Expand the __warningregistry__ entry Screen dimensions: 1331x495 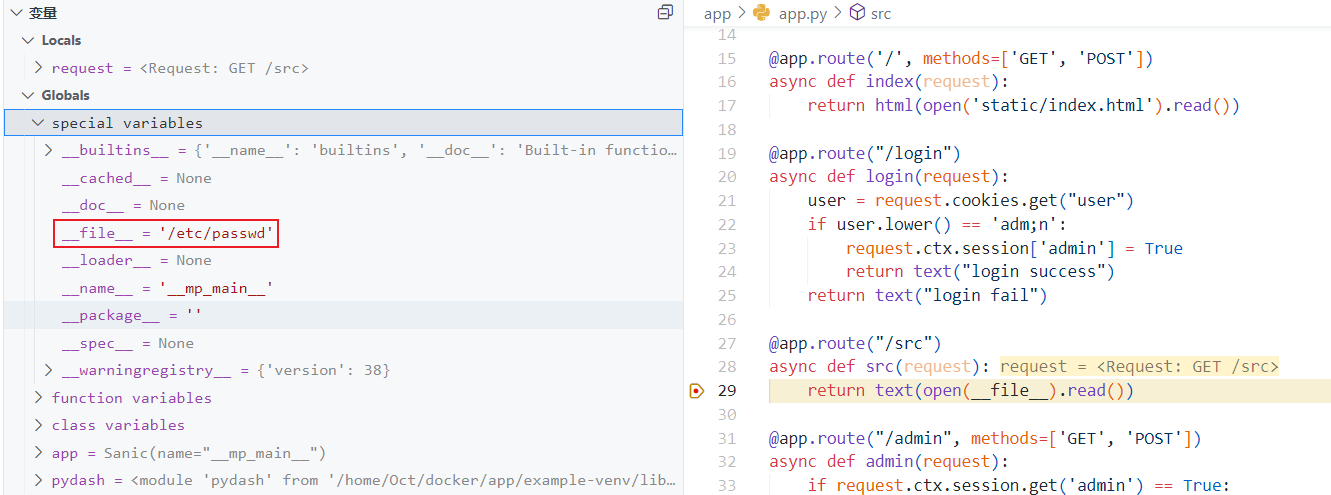(x=49, y=370)
